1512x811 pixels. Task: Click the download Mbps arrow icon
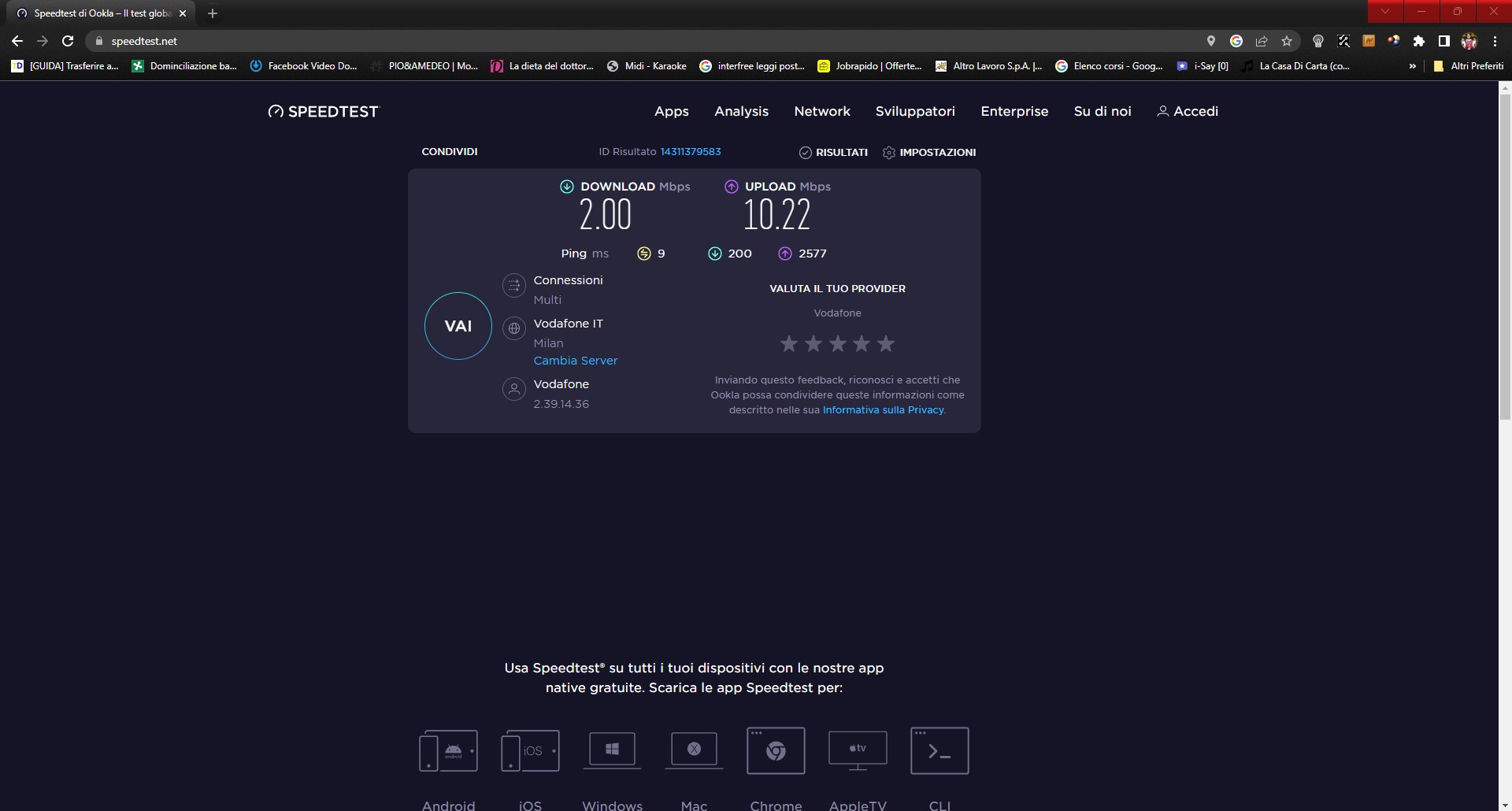pos(566,187)
